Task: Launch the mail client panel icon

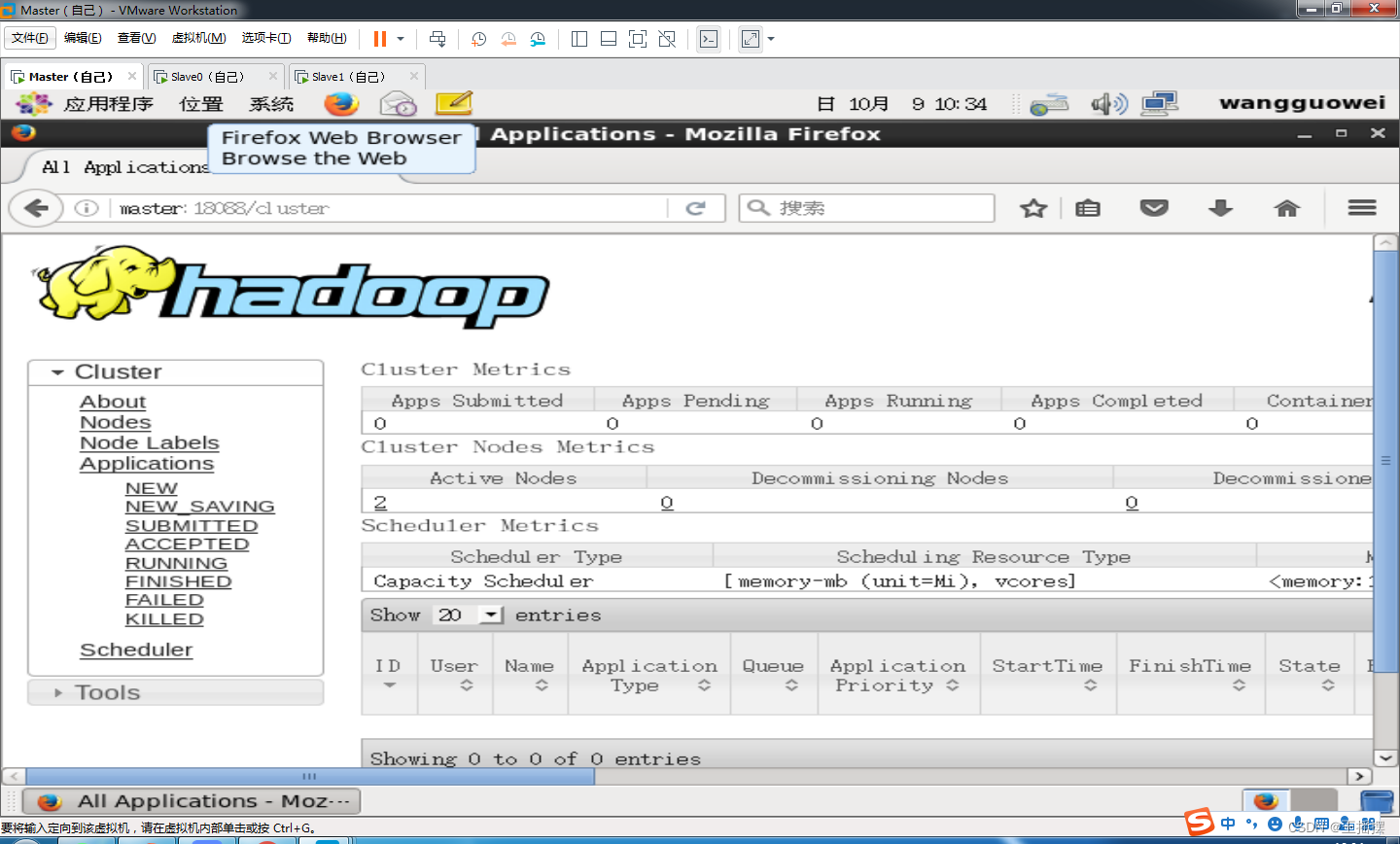Action: coord(398,103)
